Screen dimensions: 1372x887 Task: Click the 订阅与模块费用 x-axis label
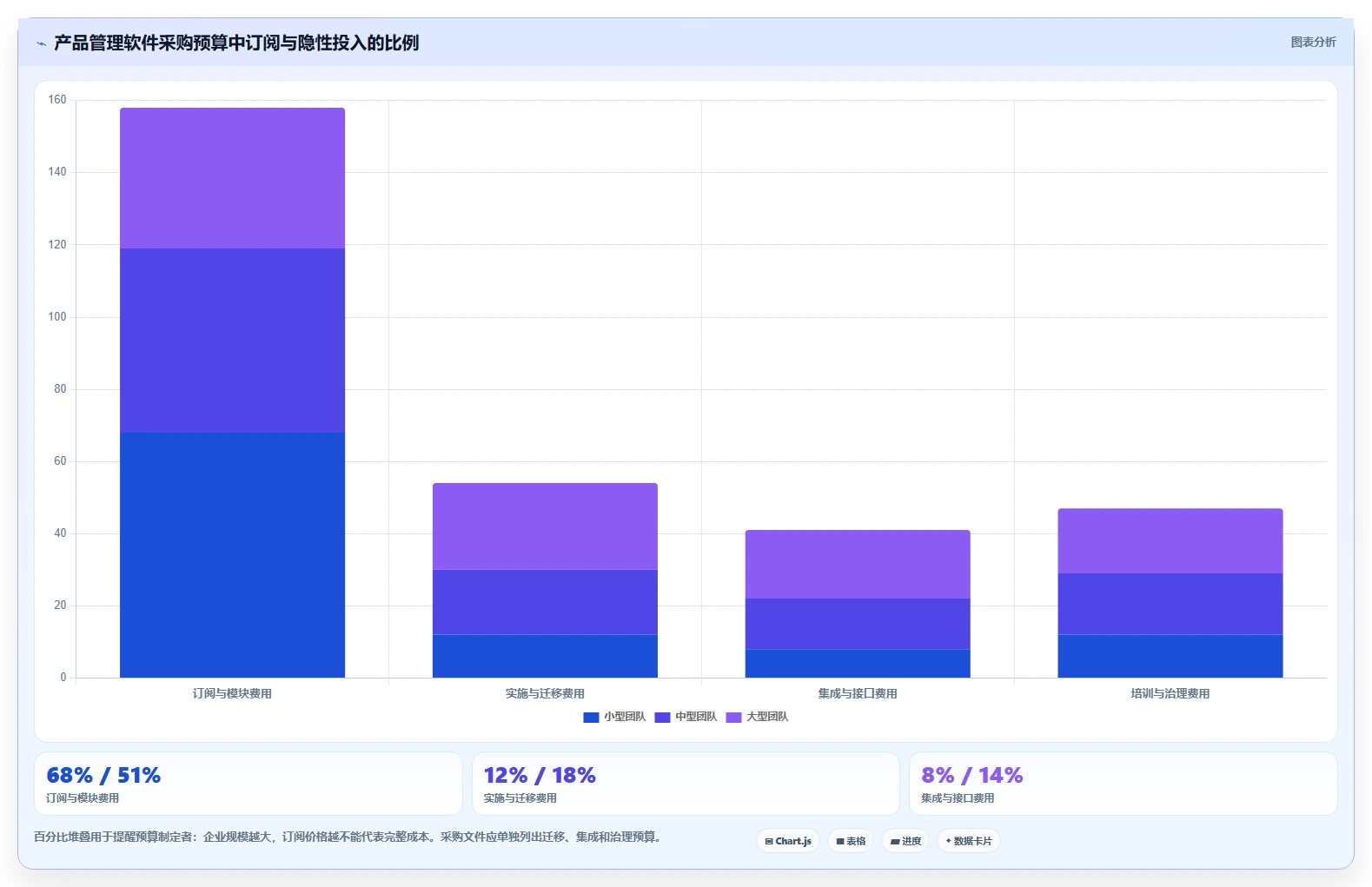(x=232, y=693)
